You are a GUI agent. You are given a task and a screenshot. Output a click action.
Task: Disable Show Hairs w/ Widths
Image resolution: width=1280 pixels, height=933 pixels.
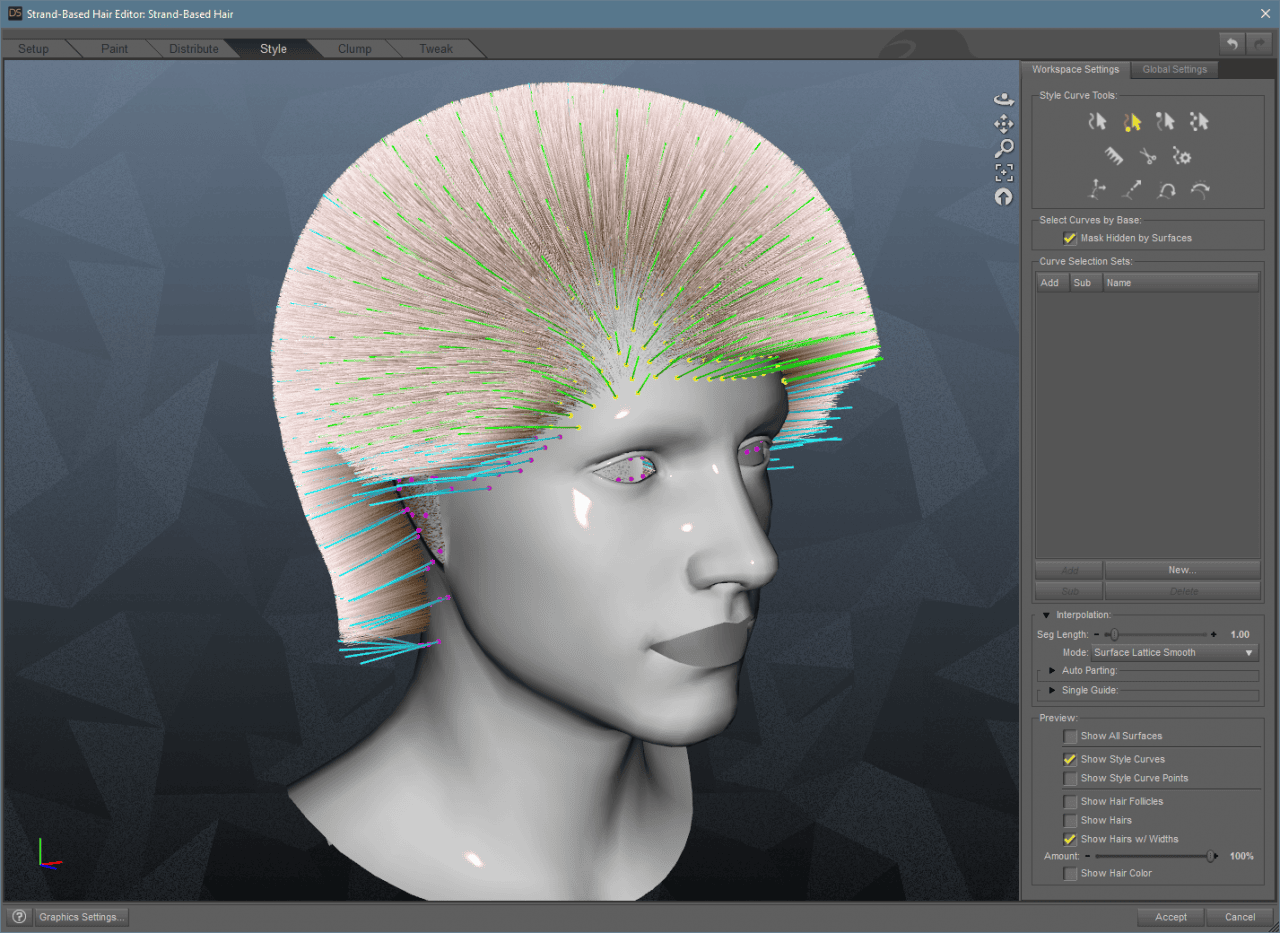(x=1069, y=839)
